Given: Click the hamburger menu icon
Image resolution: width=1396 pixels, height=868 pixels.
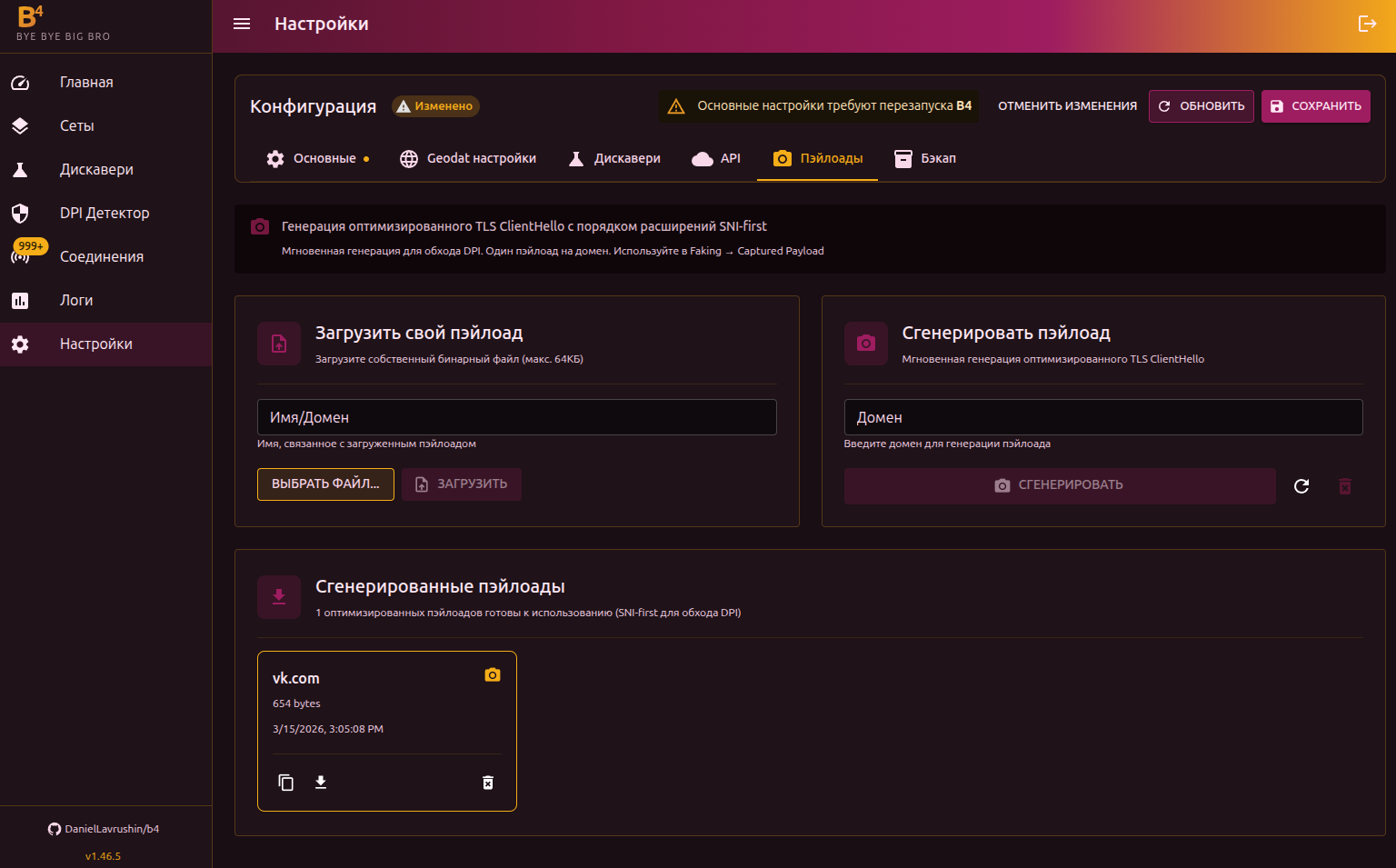Looking at the screenshot, I should click(x=242, y=24).
